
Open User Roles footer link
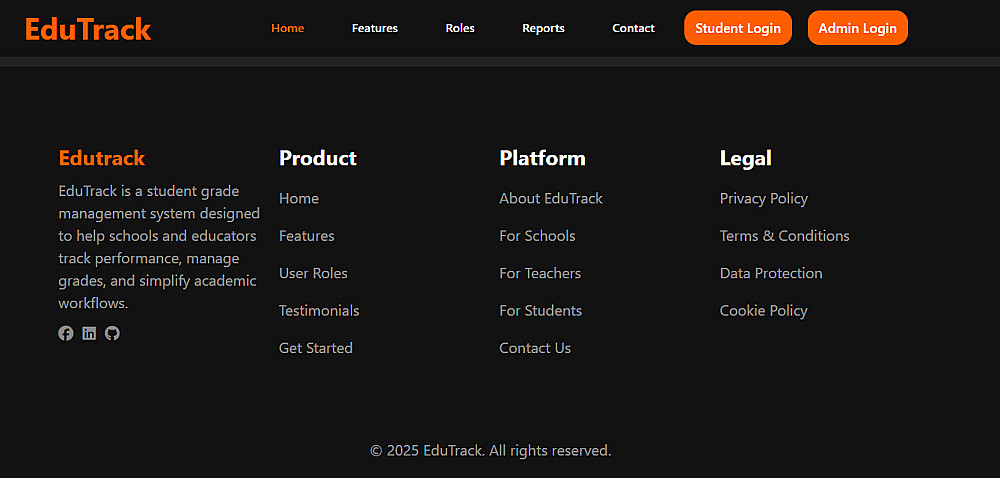click(x=313, y=273)
